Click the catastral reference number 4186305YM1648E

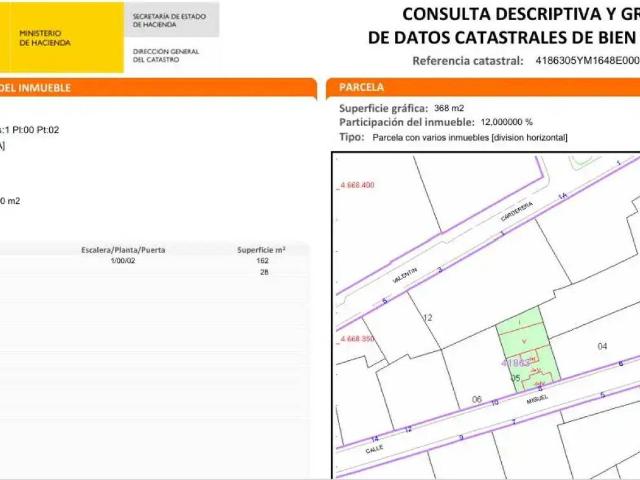pos(587,60)
